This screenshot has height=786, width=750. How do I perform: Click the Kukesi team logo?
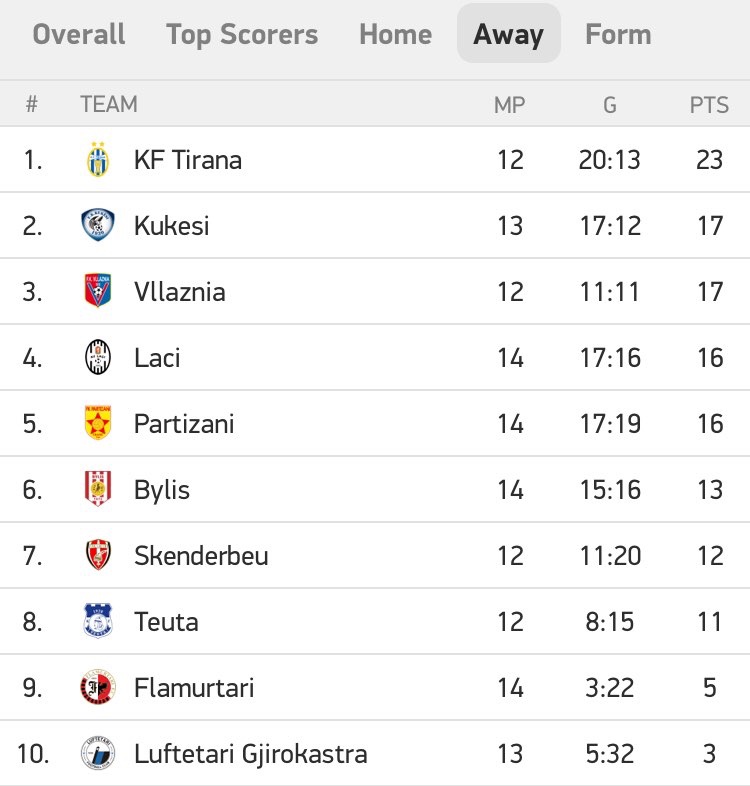pyautogui.click(x=98, y=225)
